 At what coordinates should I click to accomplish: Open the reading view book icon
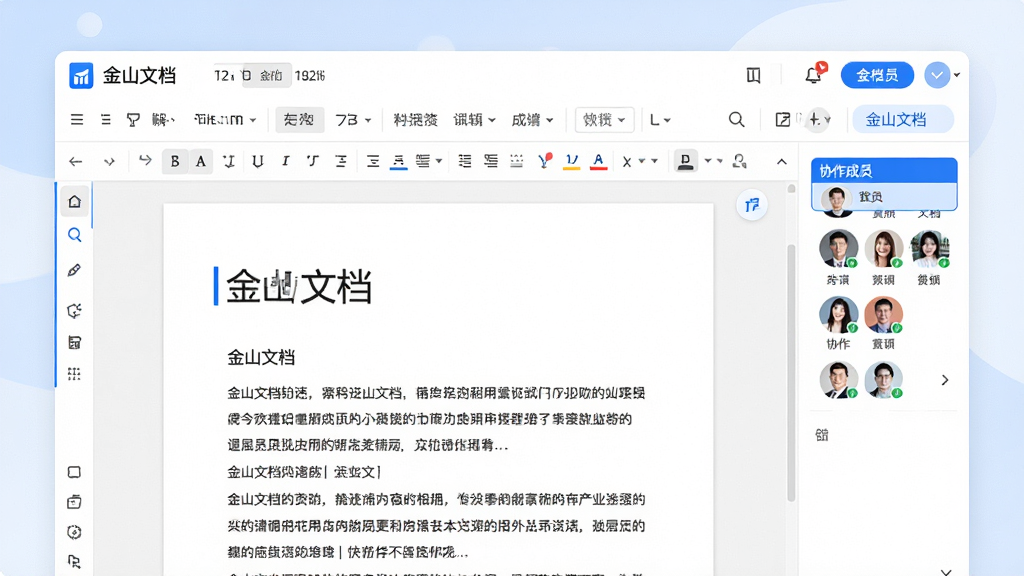click(x=753, y=76)
